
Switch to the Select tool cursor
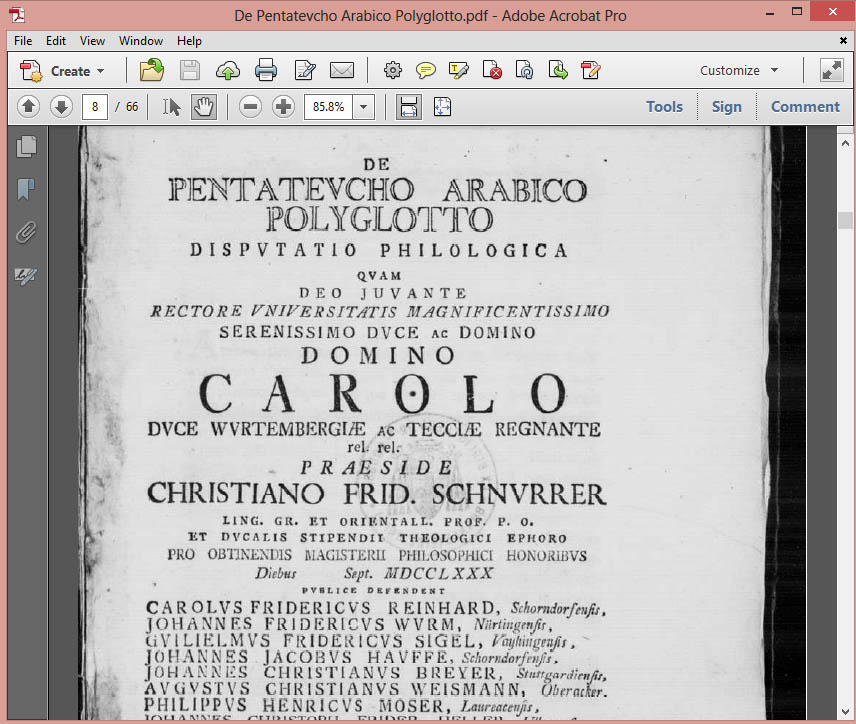[172, 107]
